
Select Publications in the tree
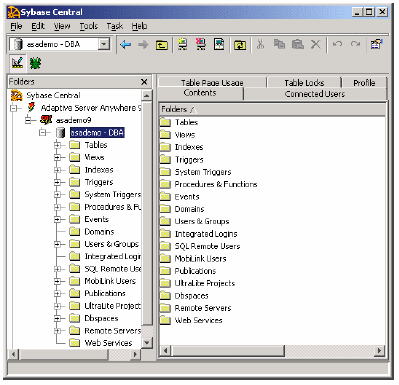click(x=105, y=293)
